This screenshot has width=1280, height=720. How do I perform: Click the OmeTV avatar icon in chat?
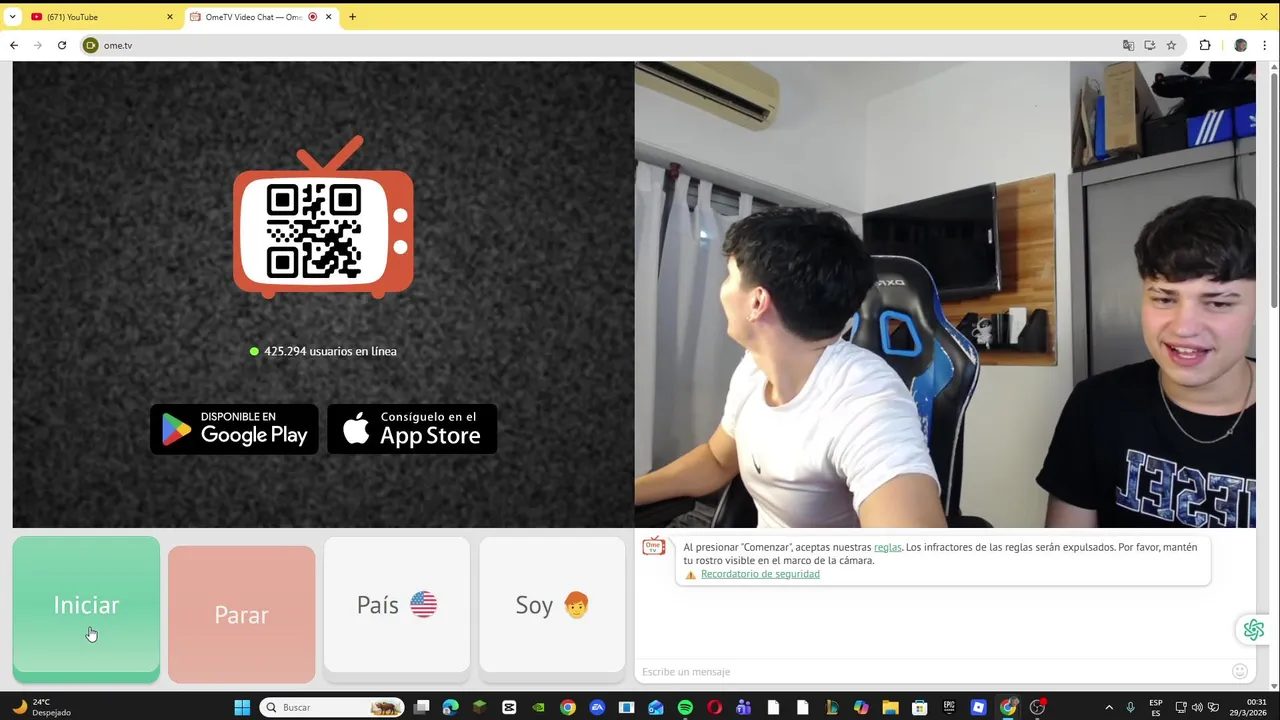click(653, 546)
